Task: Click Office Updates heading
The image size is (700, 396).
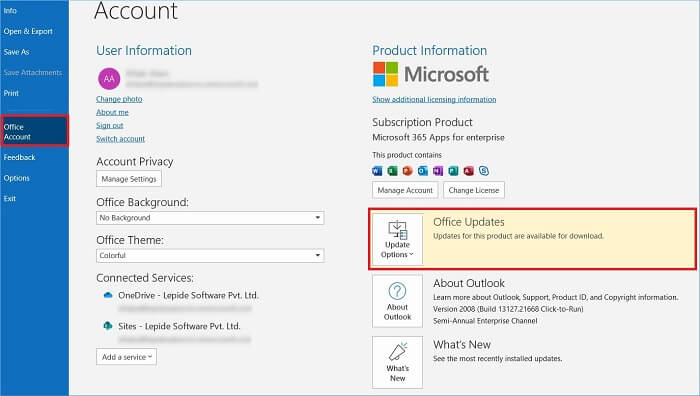Action: 469,222
